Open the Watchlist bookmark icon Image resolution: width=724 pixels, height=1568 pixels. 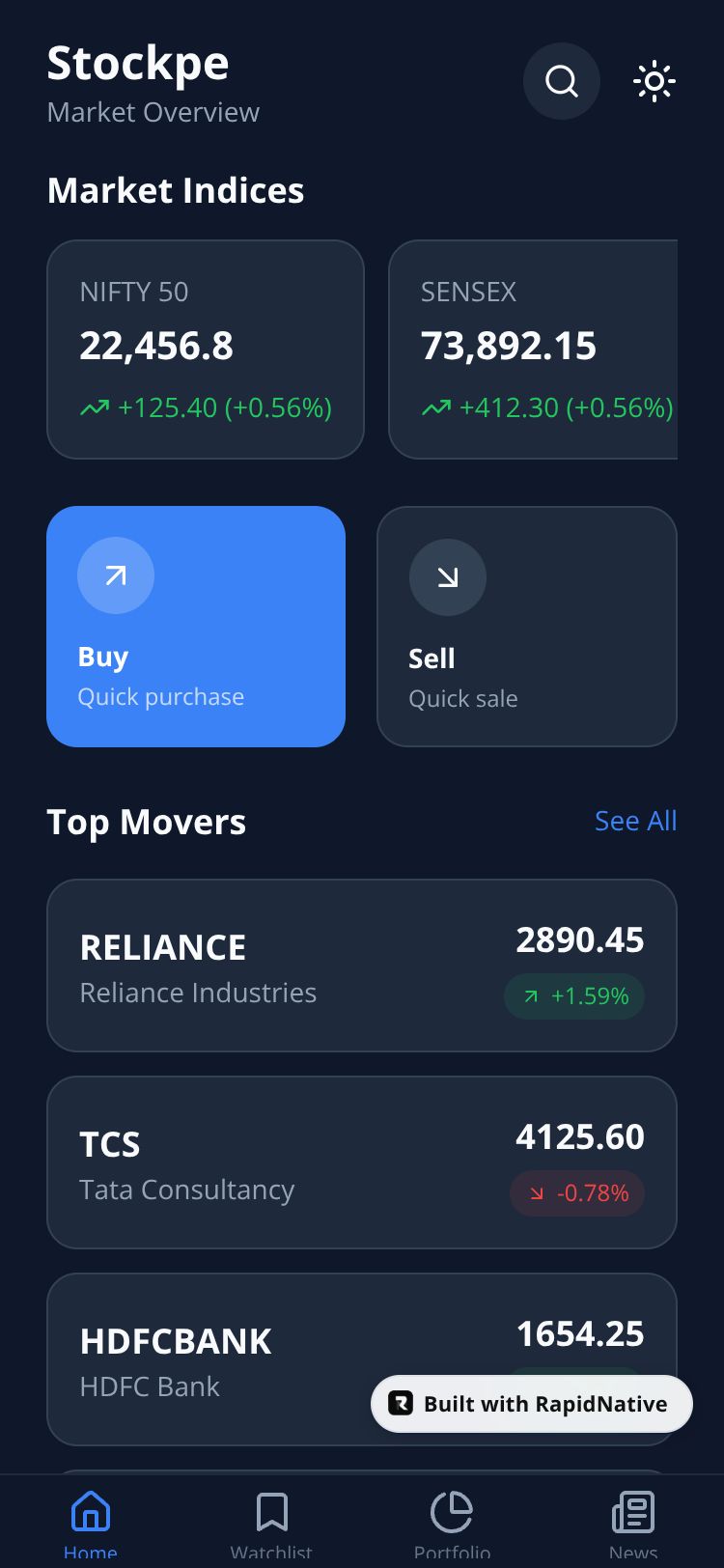(x=271, y=1511)
